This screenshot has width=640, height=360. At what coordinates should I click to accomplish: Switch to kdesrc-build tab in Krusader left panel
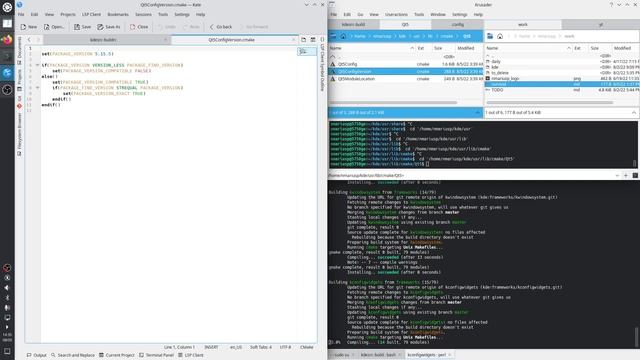pos(353,24)
